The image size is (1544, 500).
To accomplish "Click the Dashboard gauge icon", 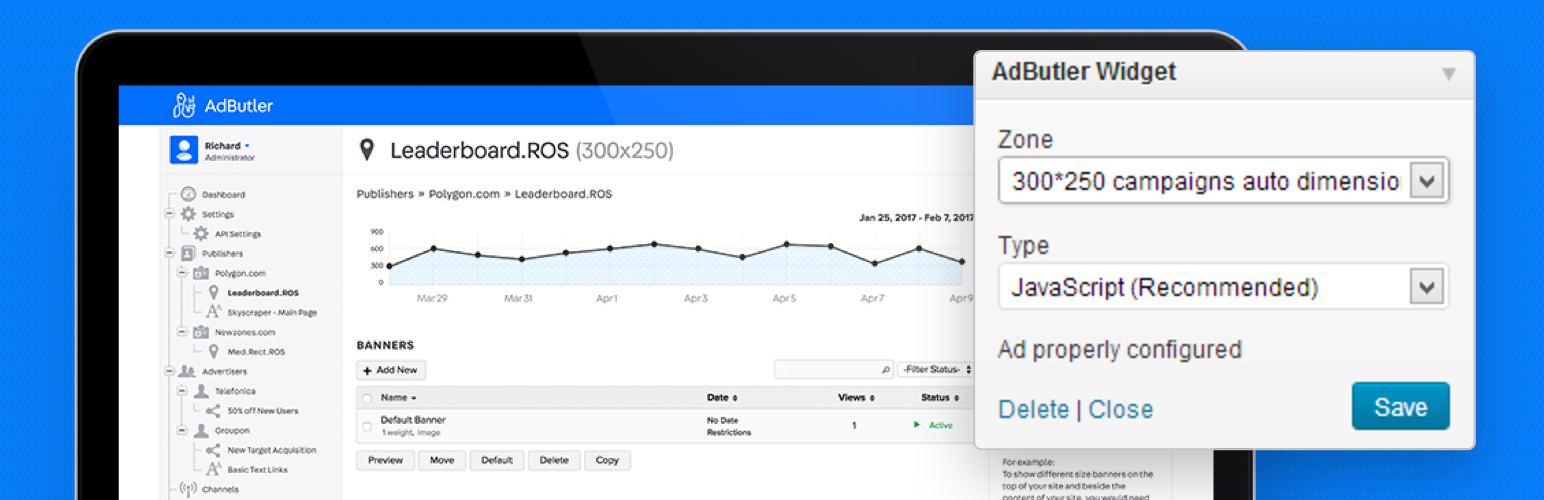I will pyautogui.click(x=188, y=194).
